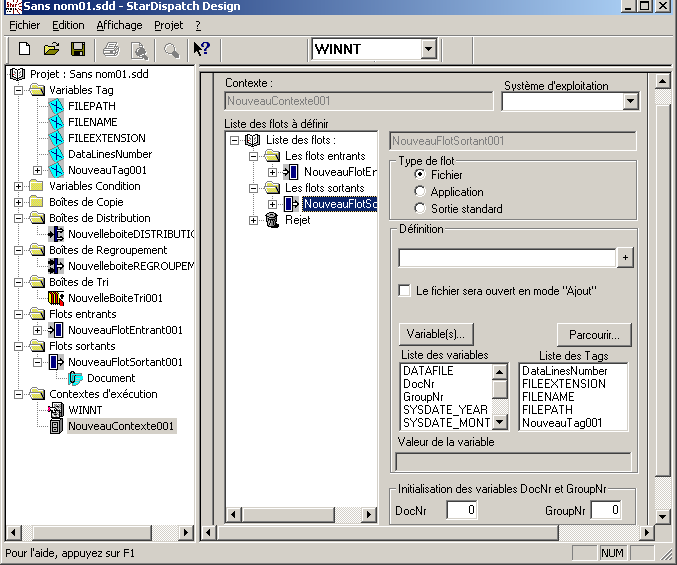Screen dimensions: 677x565
Task: Open the WINNT toolbar dropdown
Action: tap(428, 49)
